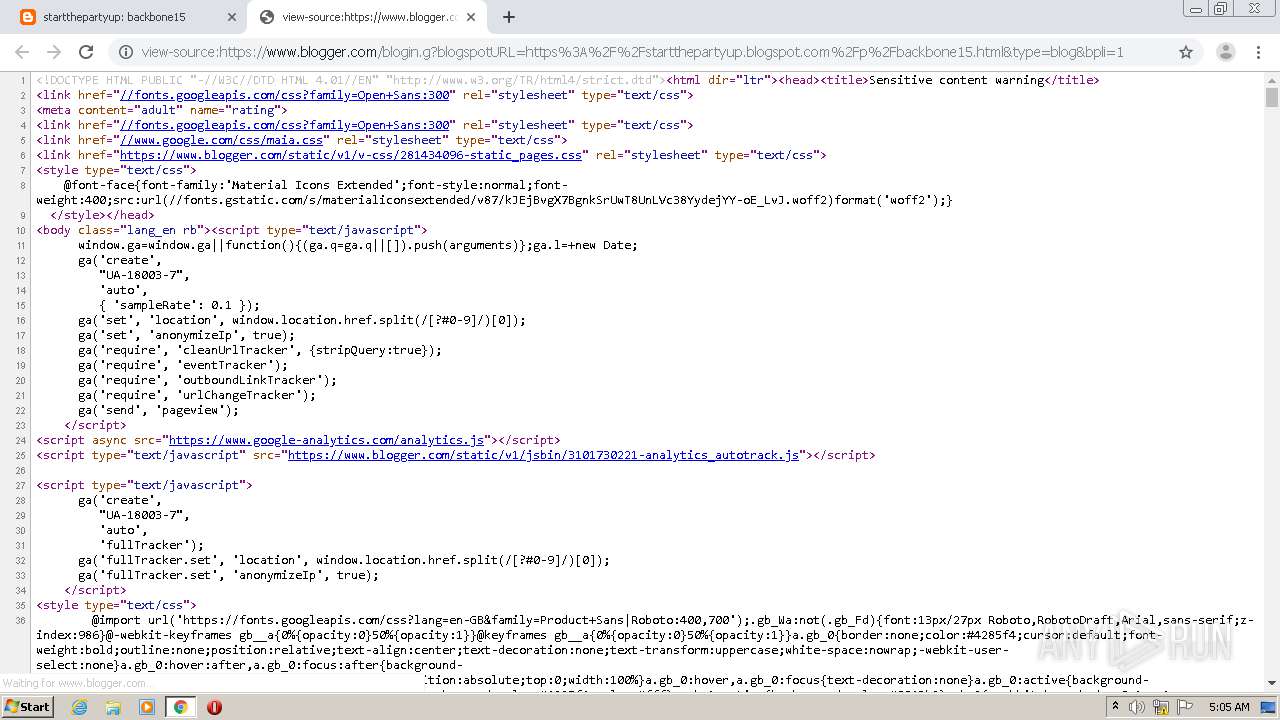The height and width of the screenshot is (720, 1280).
Task: Go forward to the next page
Action: coord(54,52)
